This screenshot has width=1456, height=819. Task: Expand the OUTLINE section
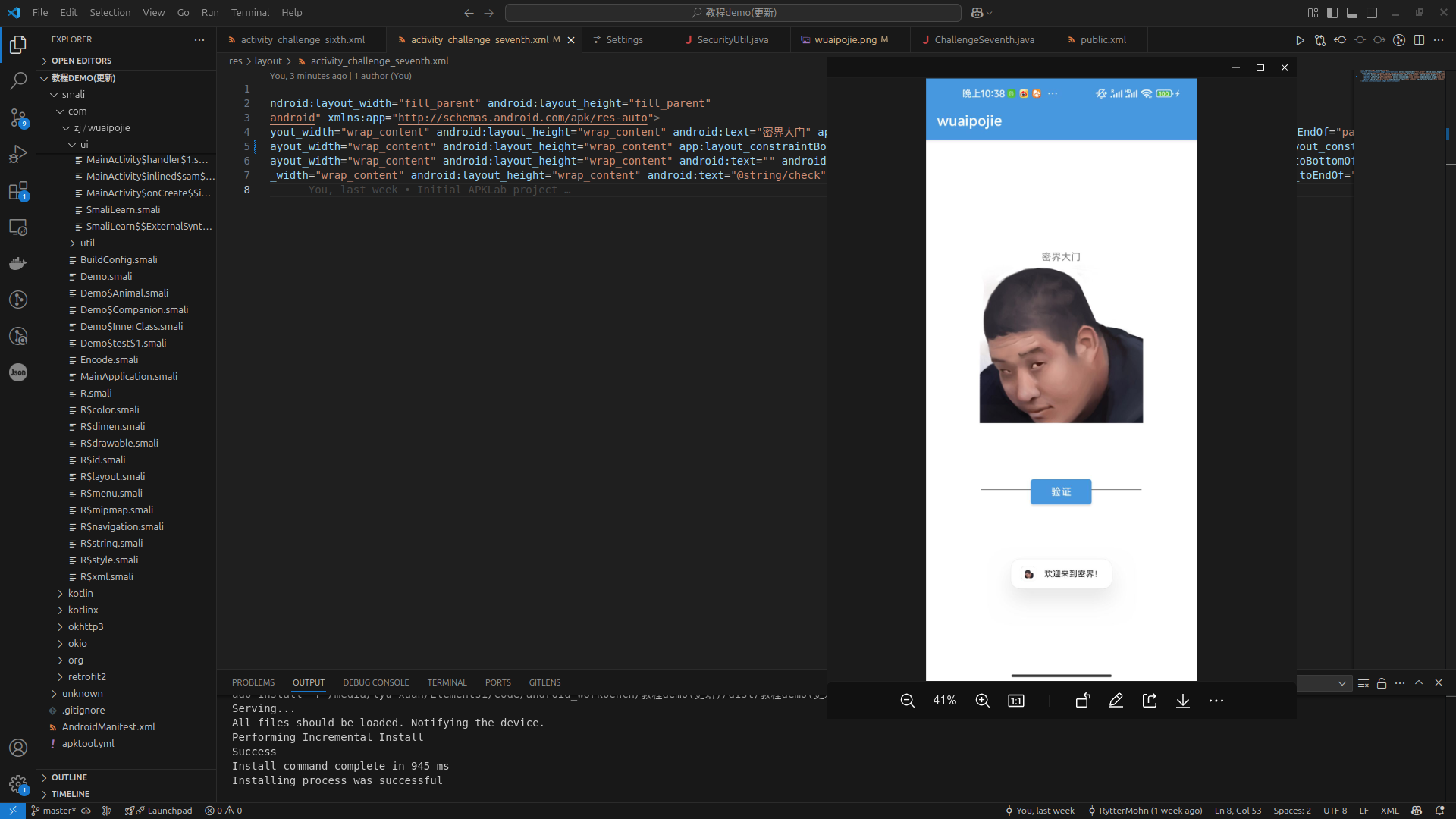point(69,777)
